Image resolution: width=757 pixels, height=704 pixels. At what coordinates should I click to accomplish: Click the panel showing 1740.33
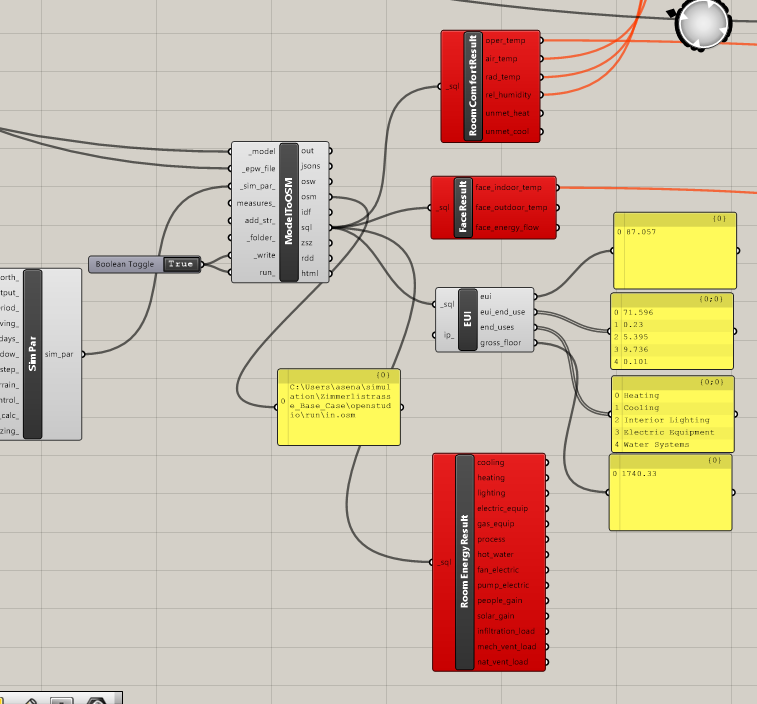point(670,492)
